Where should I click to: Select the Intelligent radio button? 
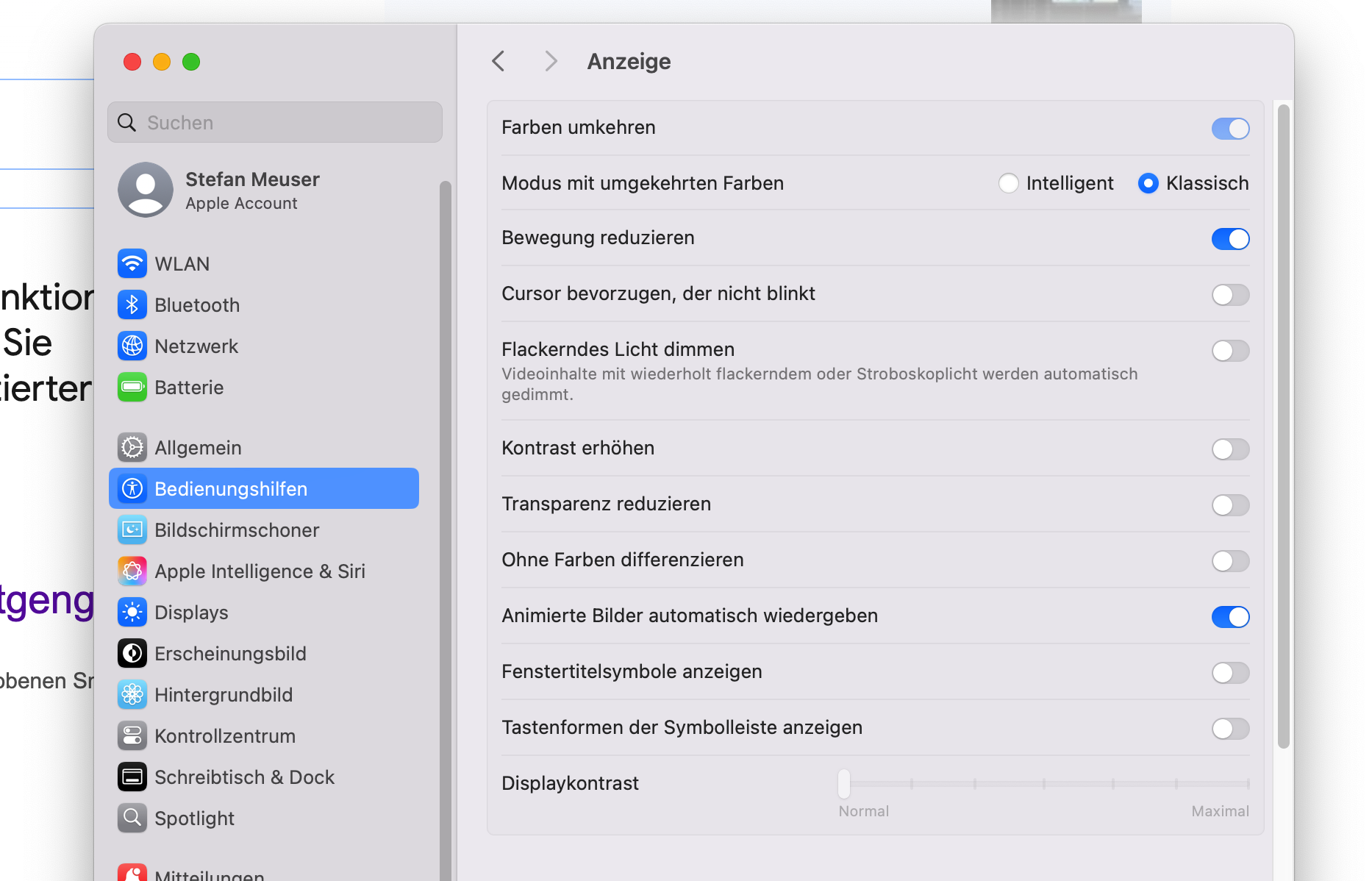[1009, 183]
